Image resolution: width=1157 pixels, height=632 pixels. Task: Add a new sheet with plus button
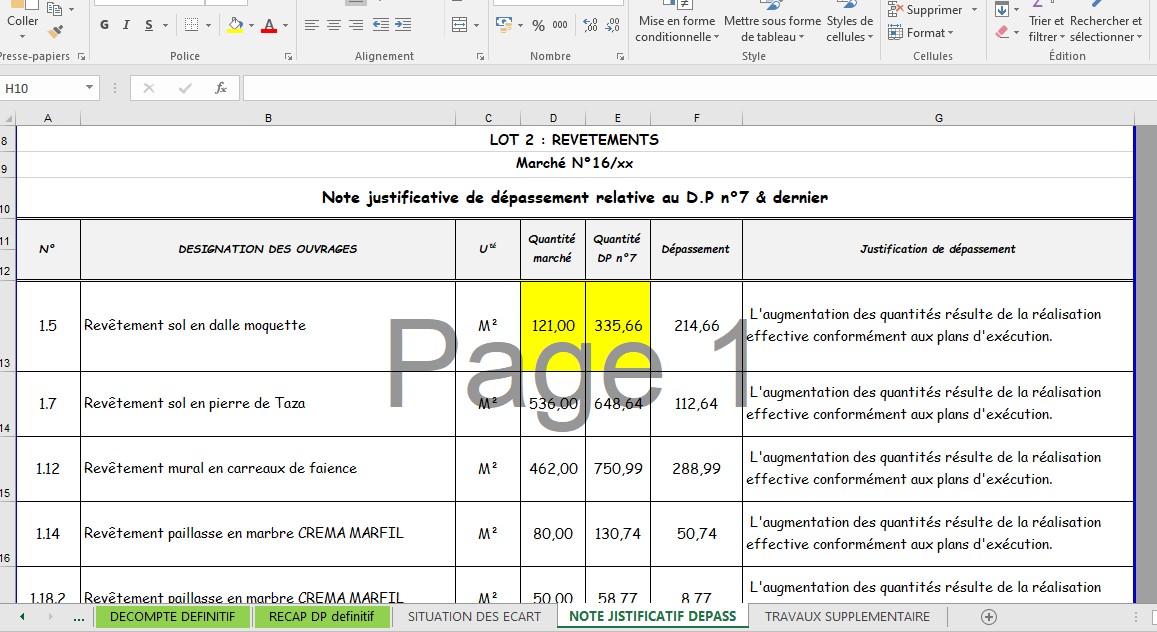(x=989, y=617)
